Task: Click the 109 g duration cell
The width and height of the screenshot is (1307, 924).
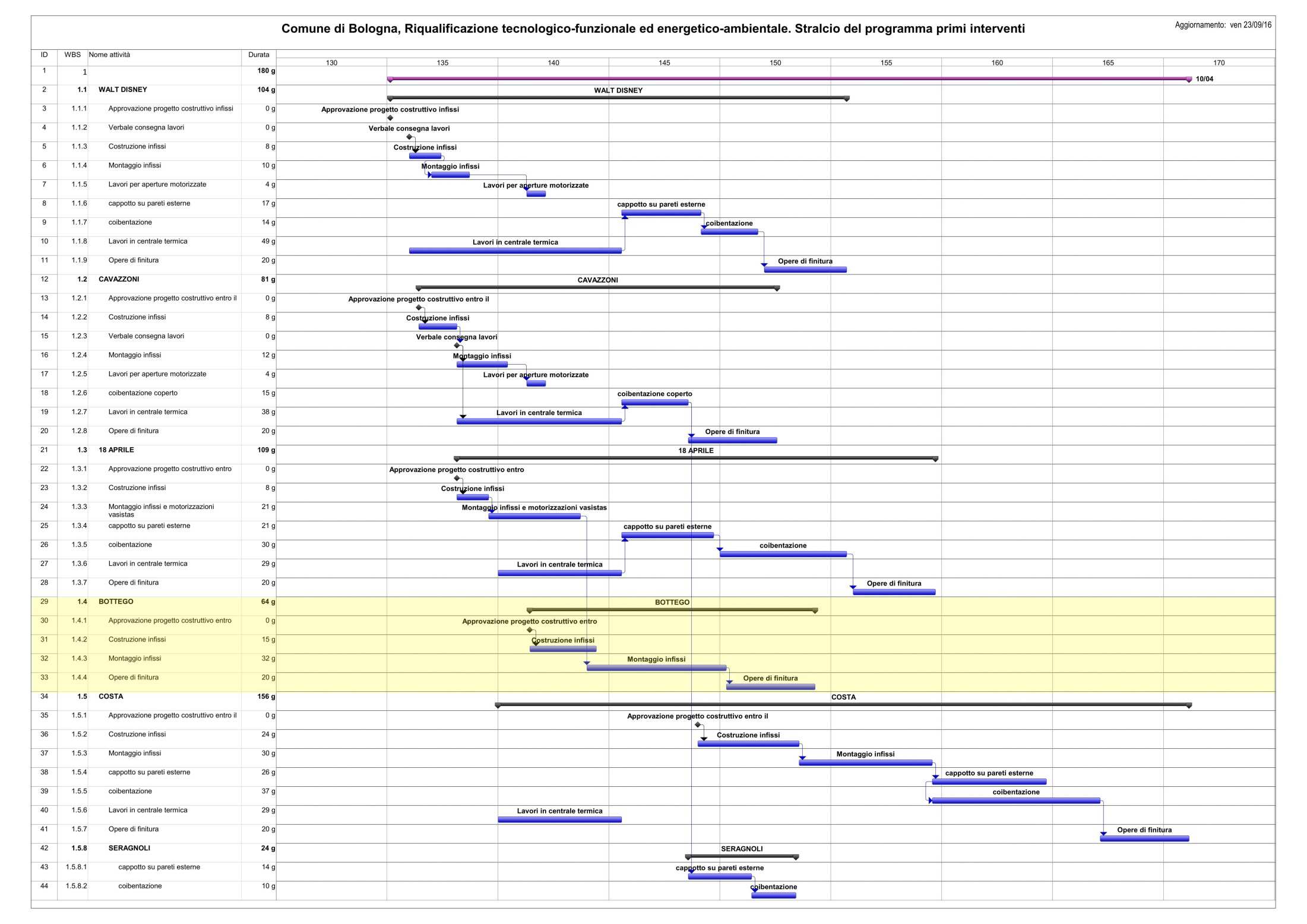Action: [x=266, y=450]
